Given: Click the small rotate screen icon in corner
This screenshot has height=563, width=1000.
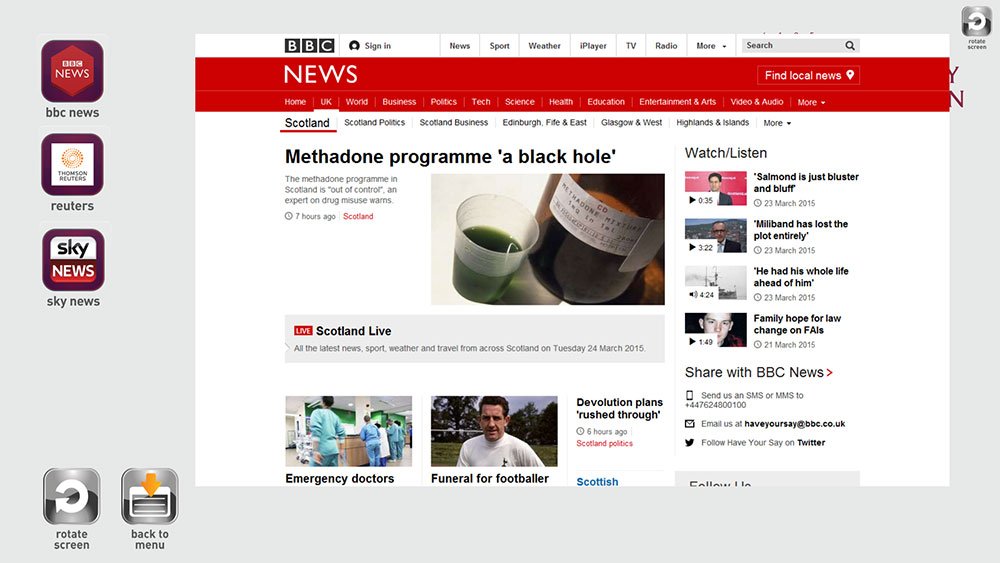Looking at the screenshot, I should (x=976, y=22).
